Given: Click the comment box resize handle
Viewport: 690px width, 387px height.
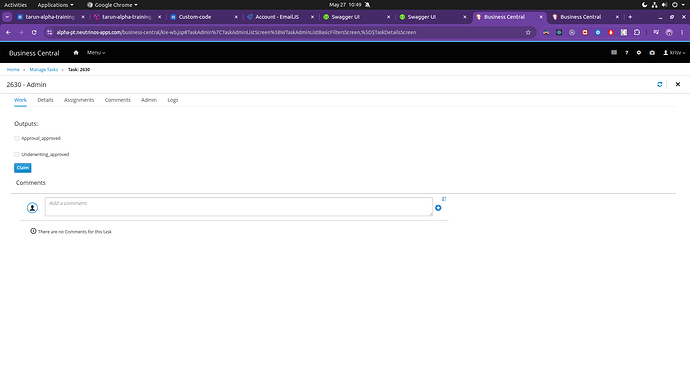Looking at the screenshot, I should [430, 214].
